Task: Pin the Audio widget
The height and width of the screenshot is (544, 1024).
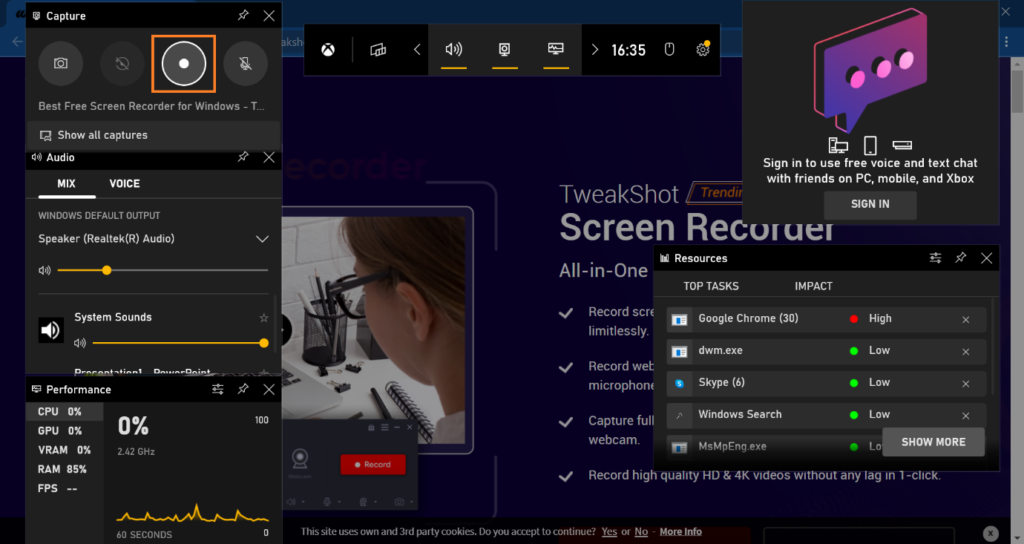Action: click(x=243, y=157)
